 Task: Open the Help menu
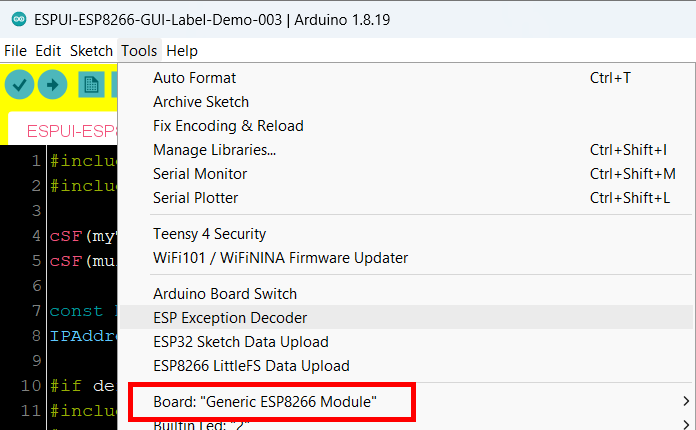coord(182,51)
